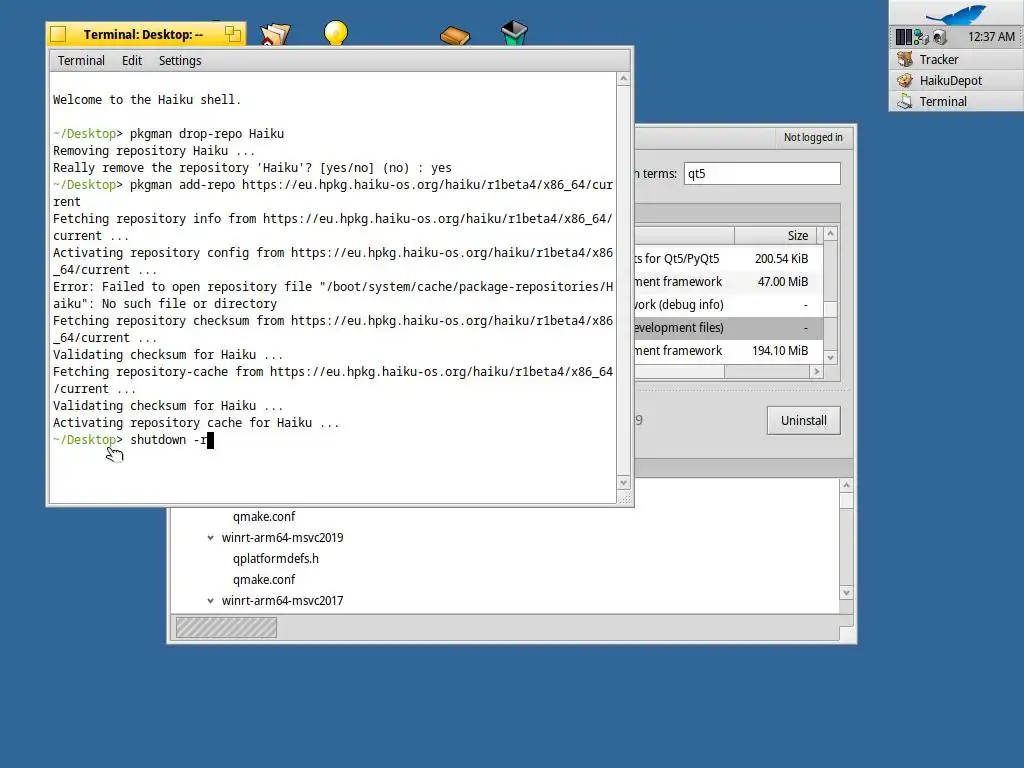Open the Trash desktop icon
The height and width of the screenshot is (768, 1024).
coord(514,33)
